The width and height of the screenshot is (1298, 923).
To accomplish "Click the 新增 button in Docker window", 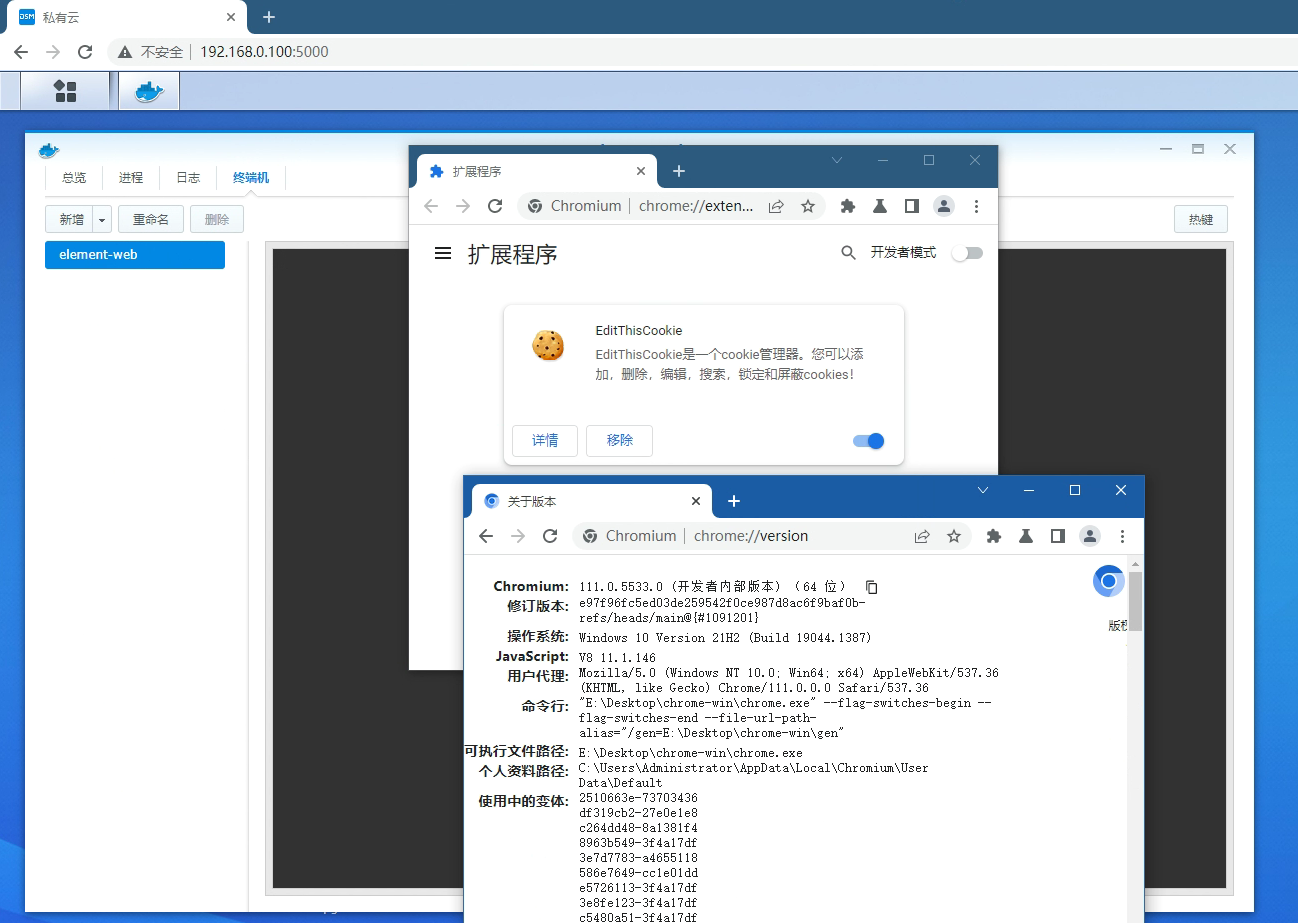I will pyautogui.click(x=71, y=219).
